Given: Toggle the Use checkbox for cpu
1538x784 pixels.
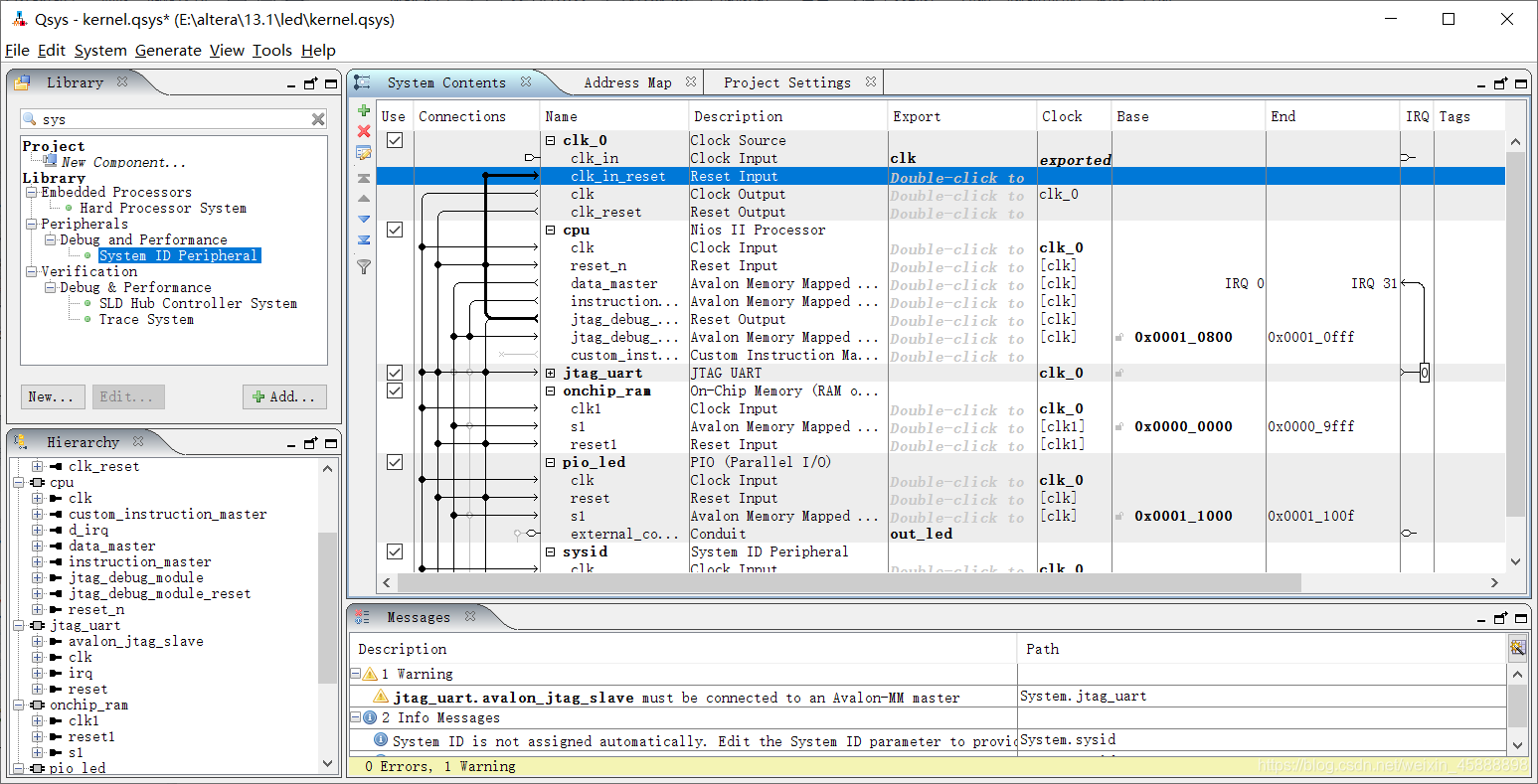Looking at the screenshot, I should click(395, 230).
